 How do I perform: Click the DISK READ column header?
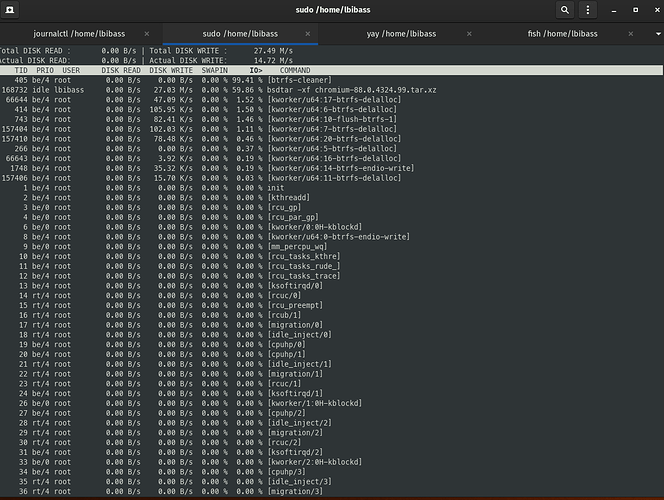click(x=121, y=70)
